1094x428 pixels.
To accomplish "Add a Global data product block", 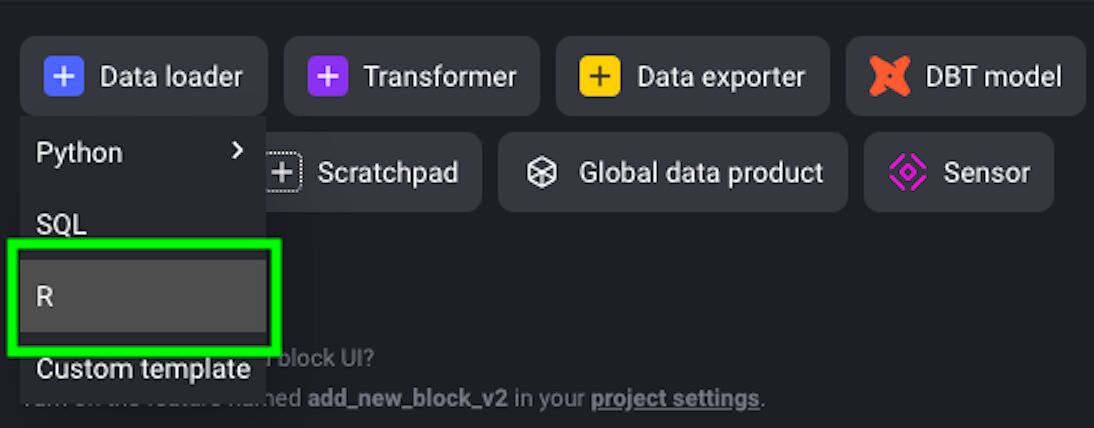I will click(673, 172).
